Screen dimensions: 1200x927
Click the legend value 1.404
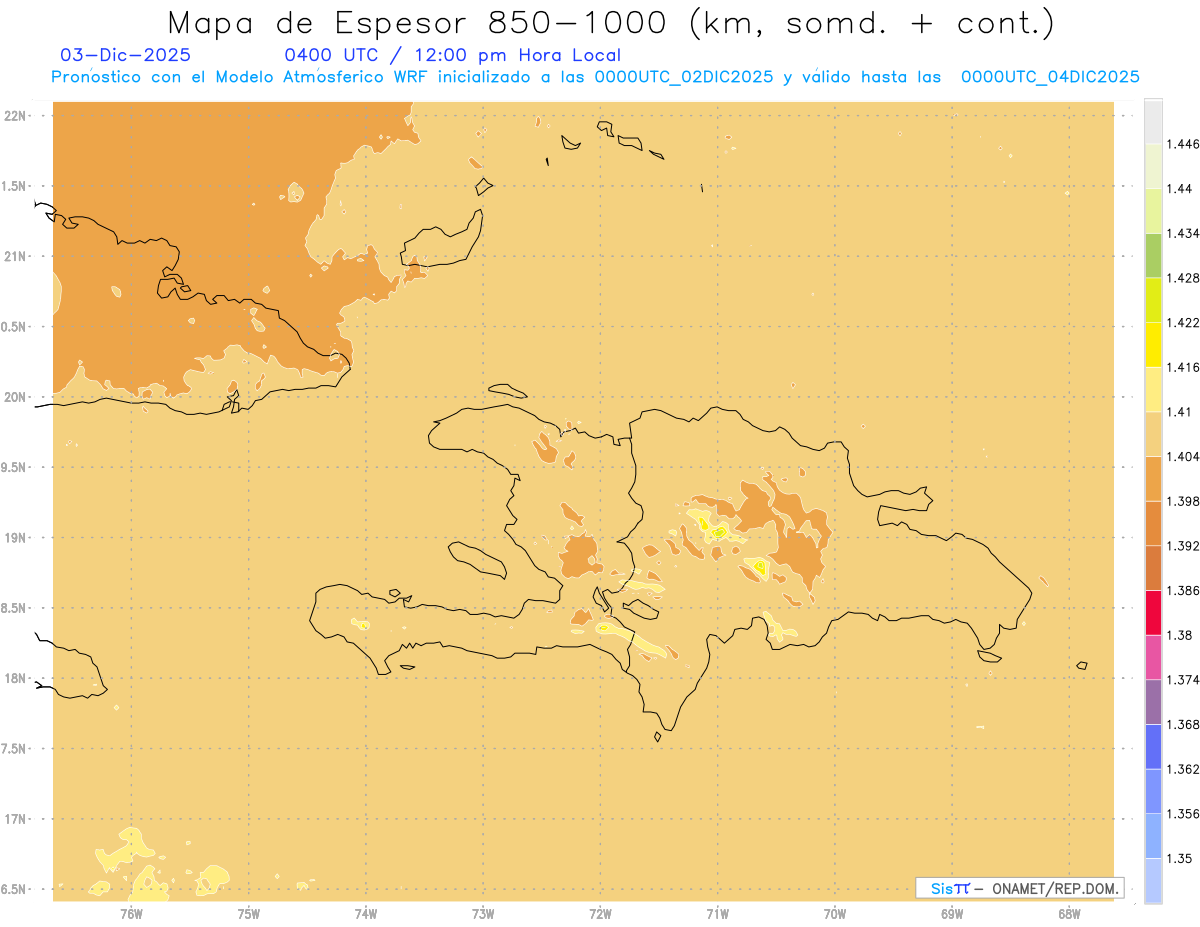[1183, 456]
